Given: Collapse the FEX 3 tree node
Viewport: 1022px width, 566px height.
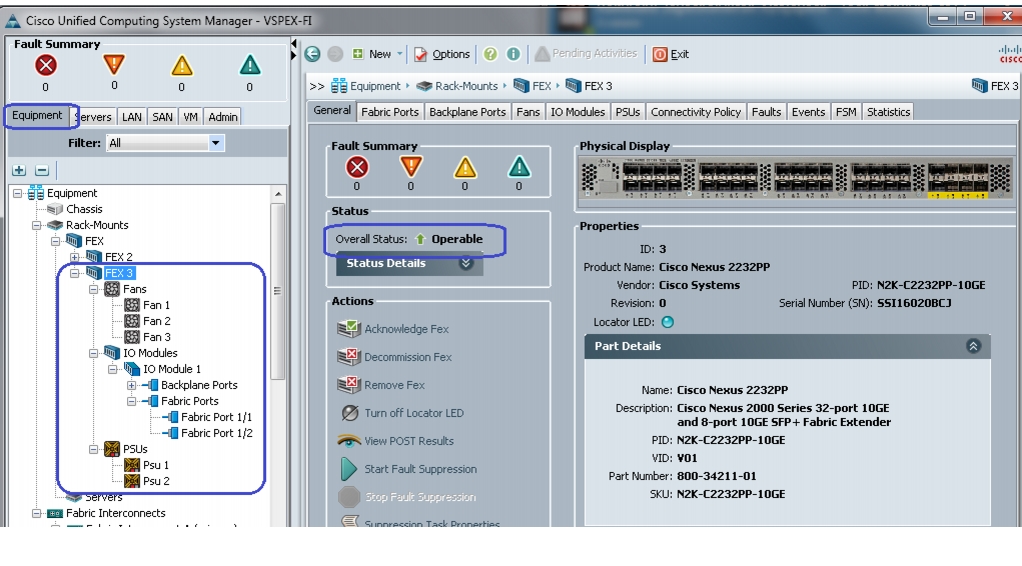Looking at the screenshot, I should pyautogui.click(x=75, y=273).
